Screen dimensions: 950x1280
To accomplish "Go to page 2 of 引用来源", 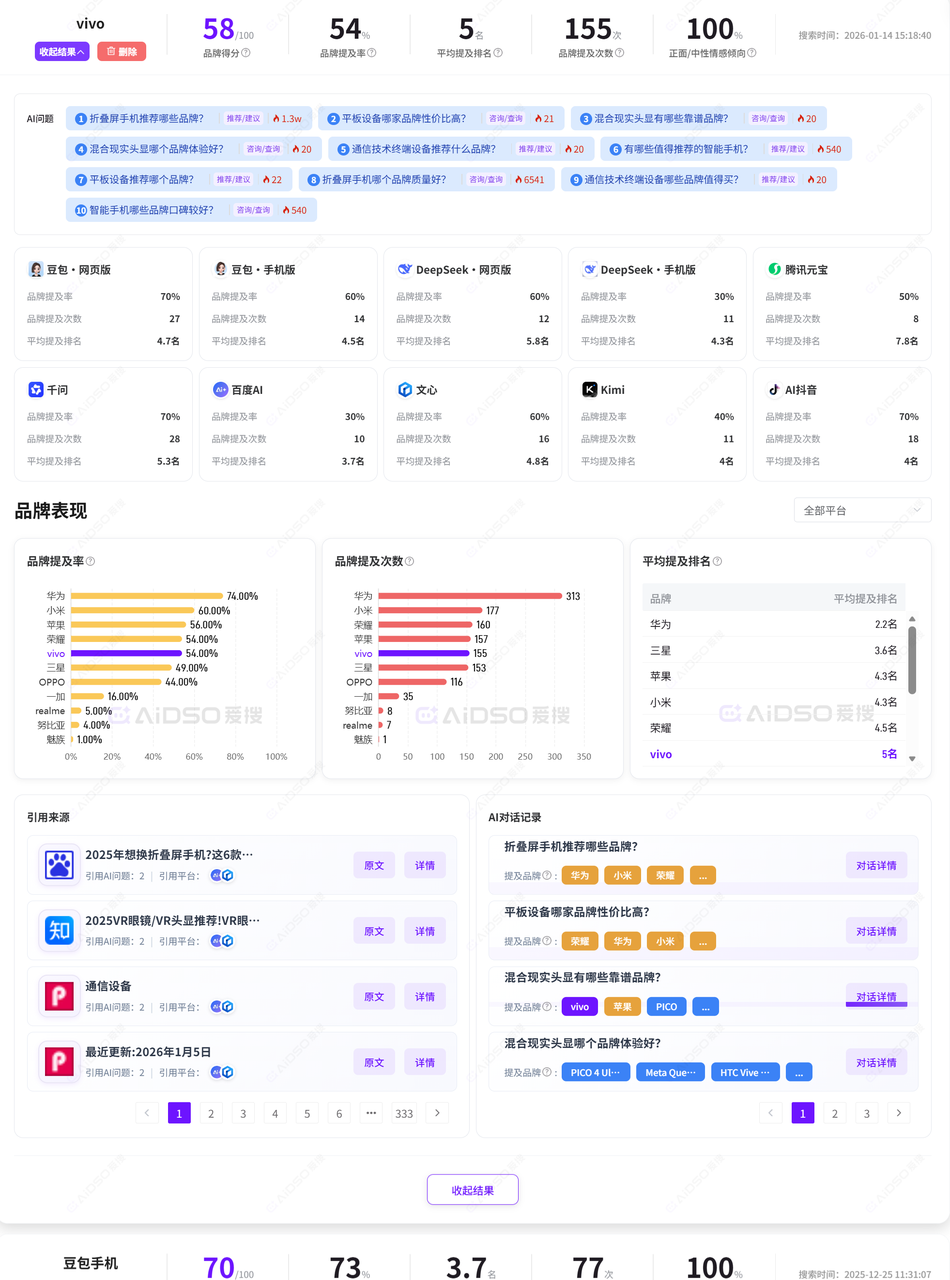I will (211, 1113).
